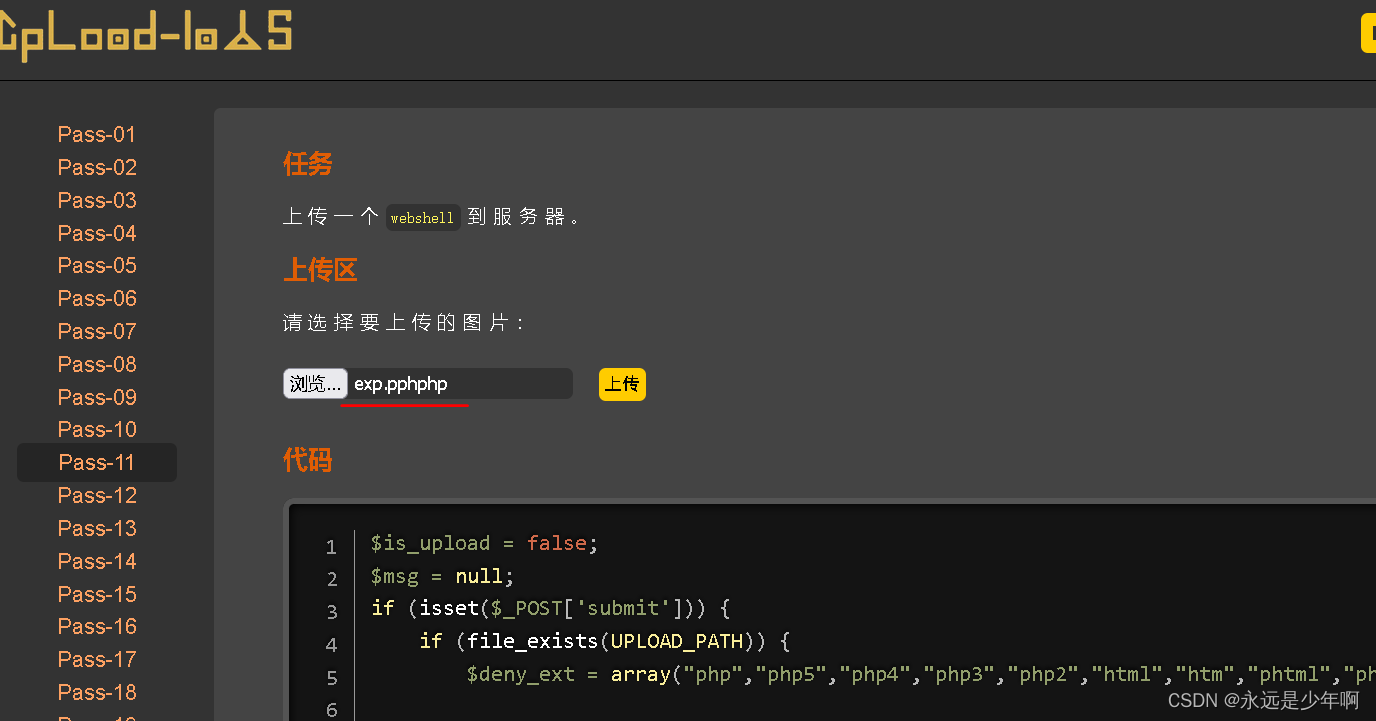Open Pass-12 in sidebar

pos(97,495)
